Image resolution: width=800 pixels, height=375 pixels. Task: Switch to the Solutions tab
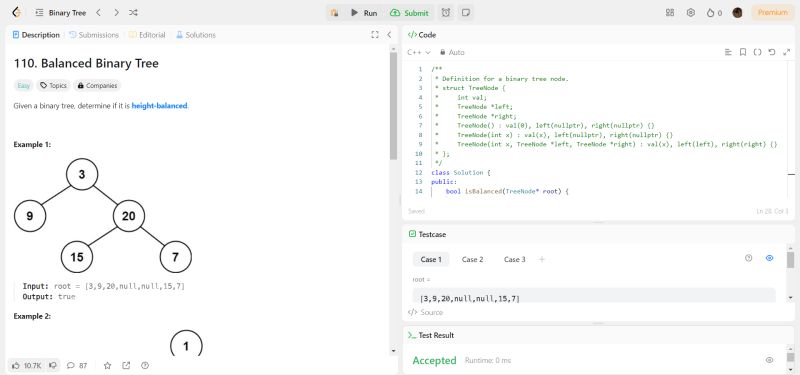[x=196, y=35]
